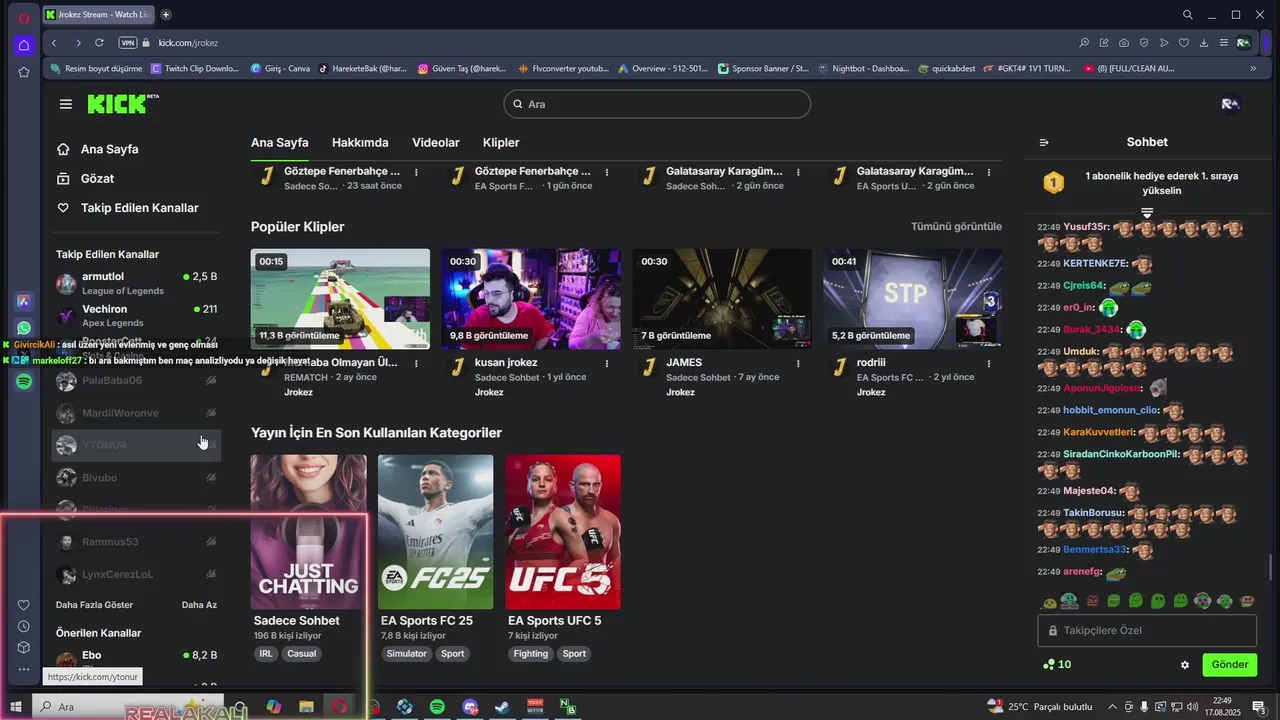Open armutlol channel in followed list
Image resolution: width=1280 pixels, height=720 pixels.
click(x=136, y=283)
